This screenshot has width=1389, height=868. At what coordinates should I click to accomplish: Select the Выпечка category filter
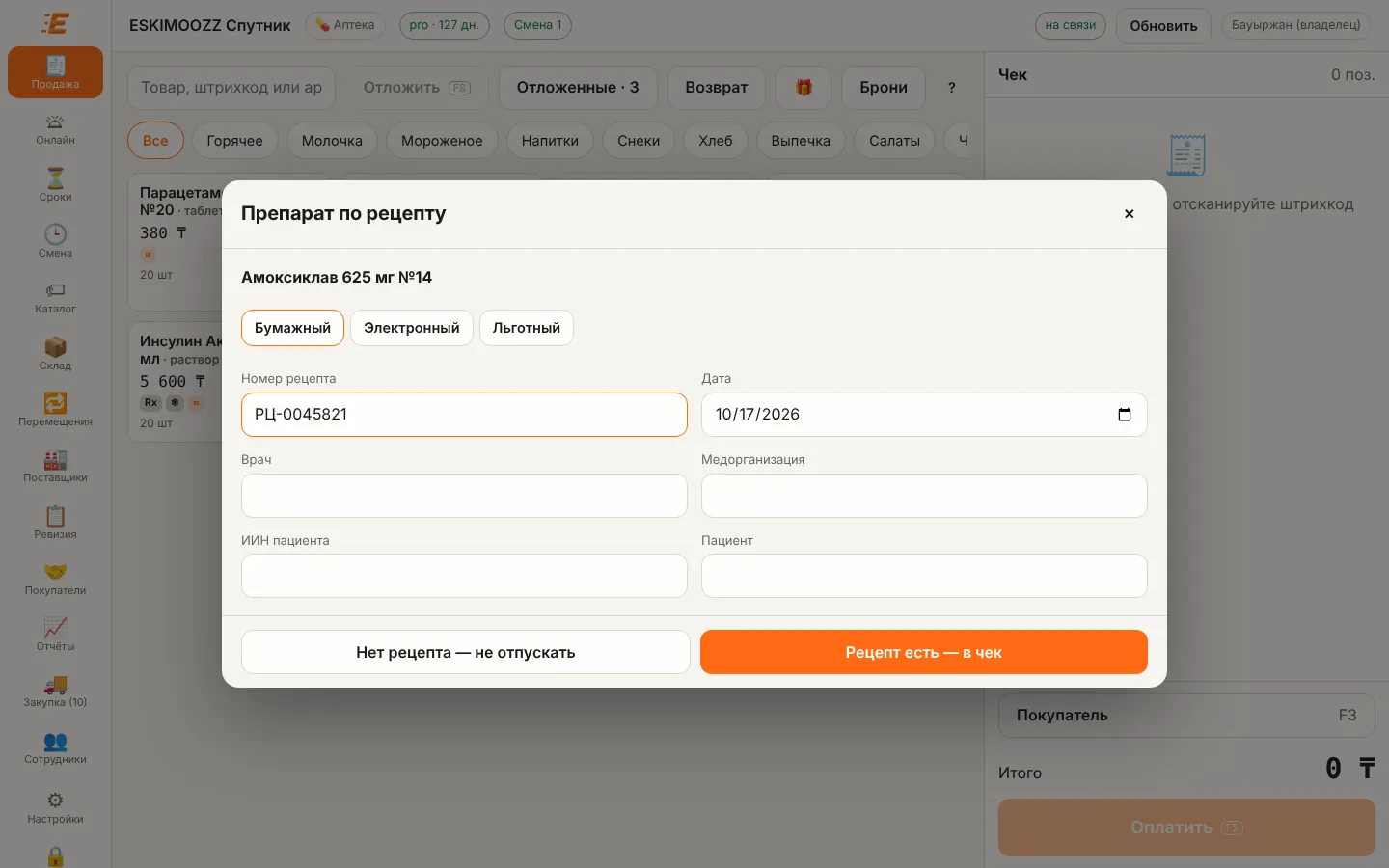(801, 141)
